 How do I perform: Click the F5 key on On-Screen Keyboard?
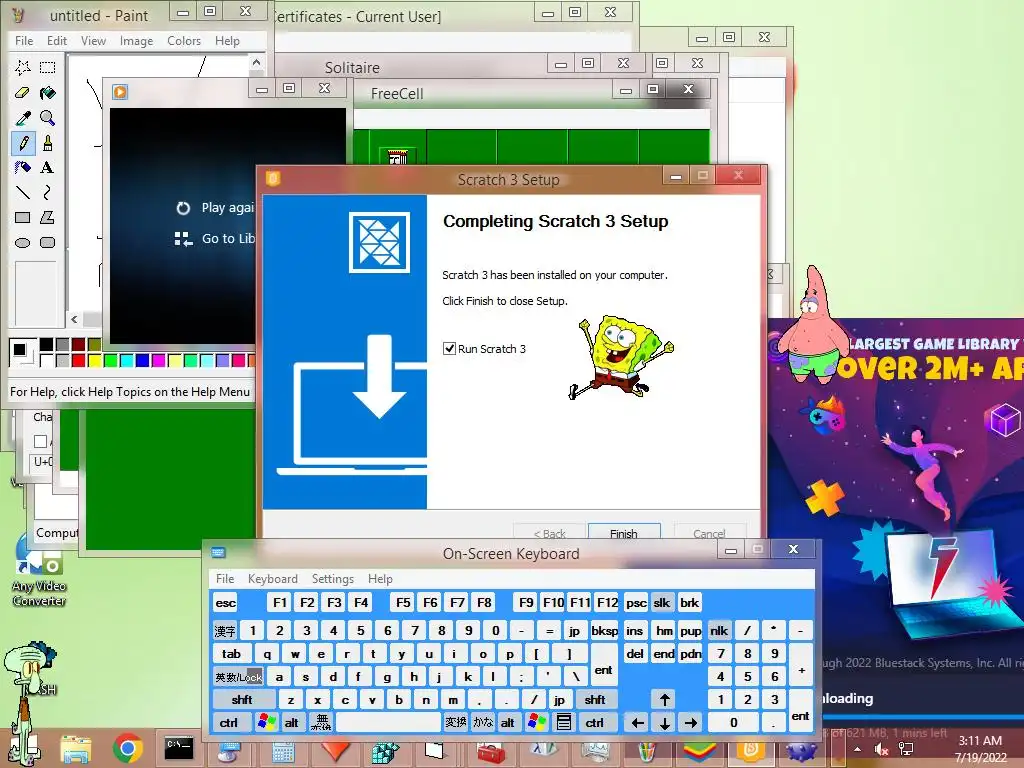(x=404, y=603)
